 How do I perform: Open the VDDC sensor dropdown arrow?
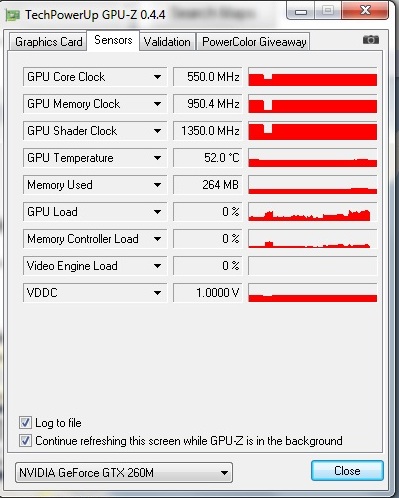tap(157, 293)
